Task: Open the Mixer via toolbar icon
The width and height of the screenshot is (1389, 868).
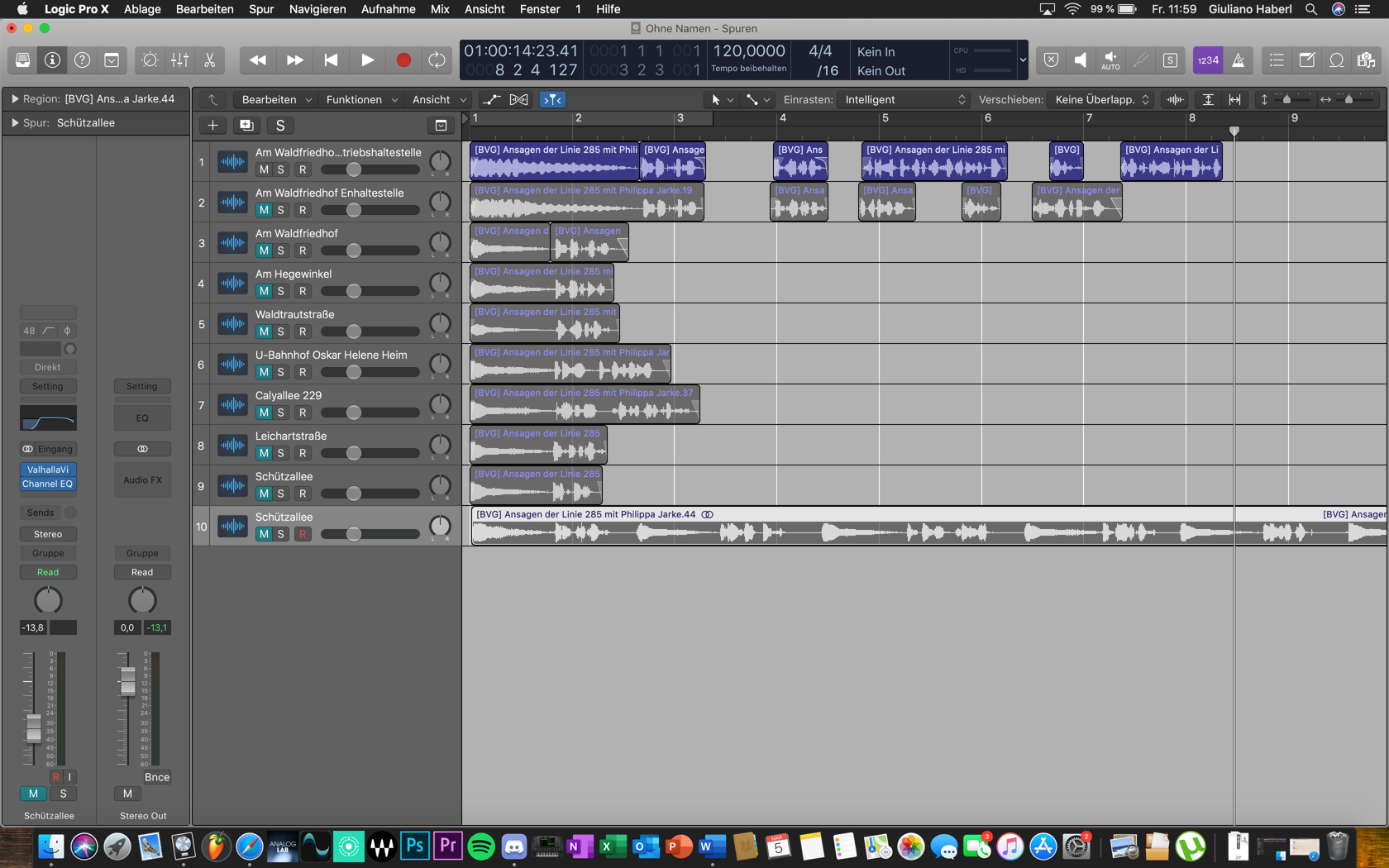Action: 179,60
